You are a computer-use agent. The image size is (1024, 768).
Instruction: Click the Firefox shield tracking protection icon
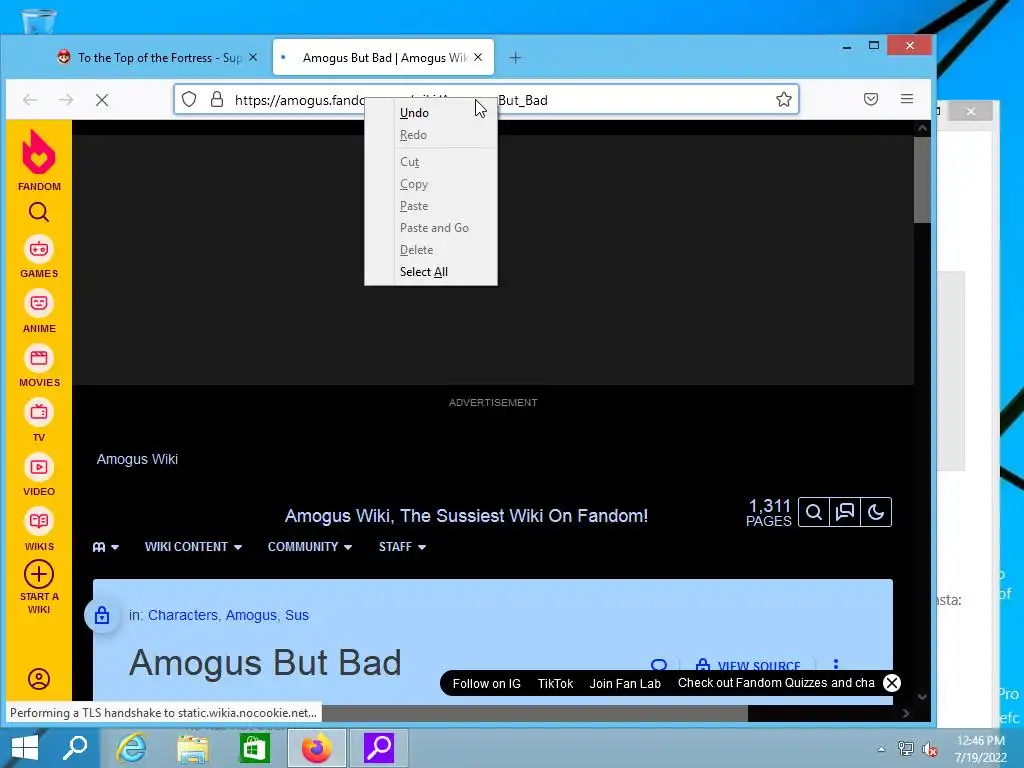coord(189,99)
